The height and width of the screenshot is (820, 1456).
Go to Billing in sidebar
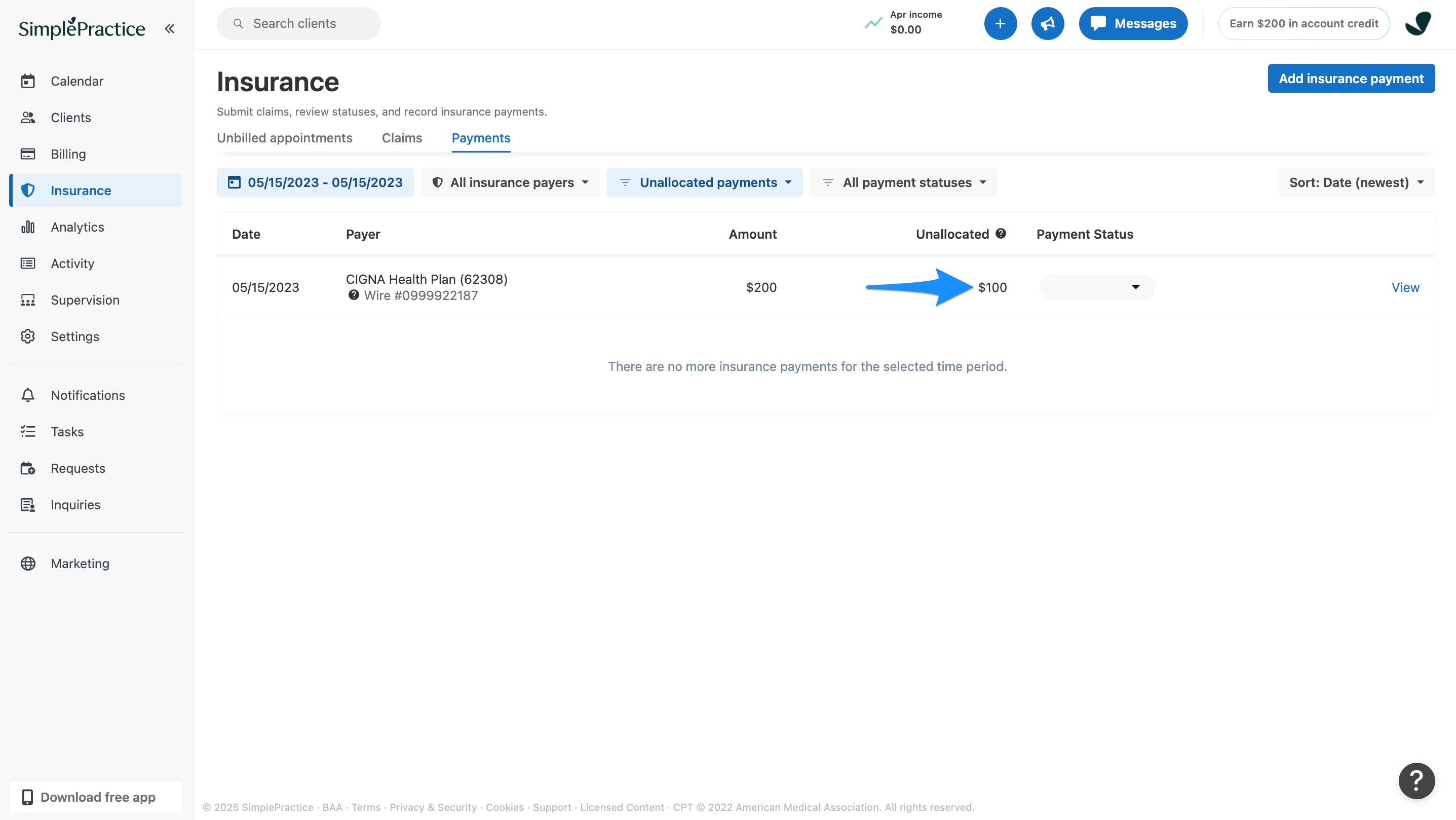pyautogui.click(x=96, y=154)
